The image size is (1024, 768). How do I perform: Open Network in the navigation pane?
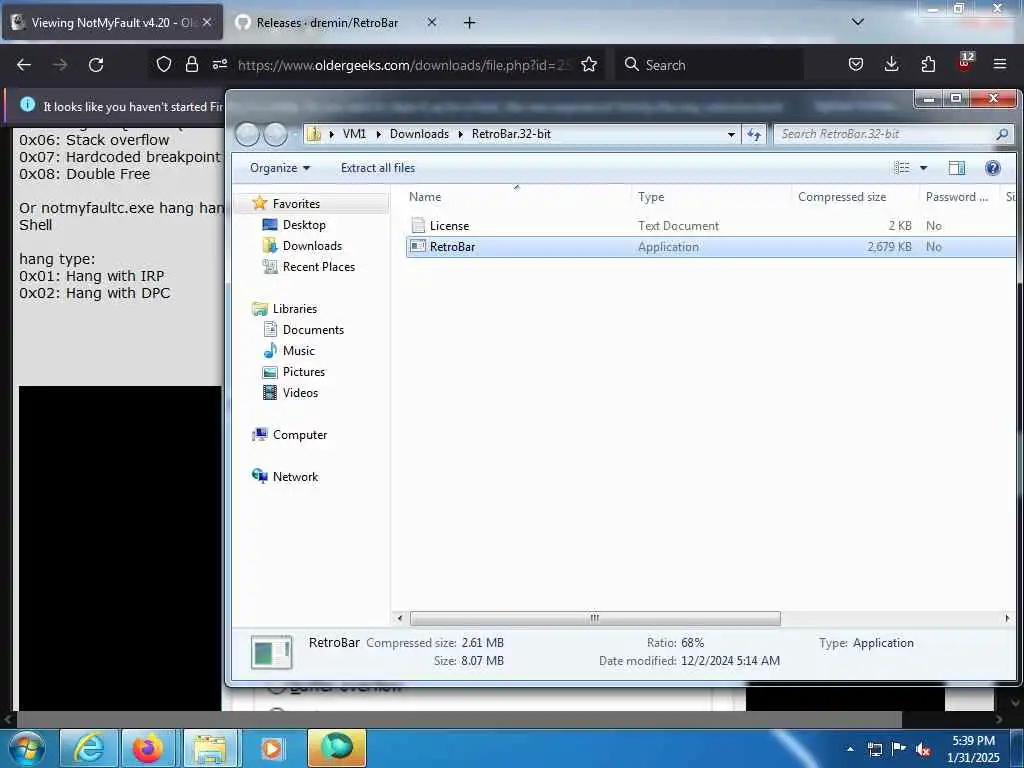click(x=295, y=477)
